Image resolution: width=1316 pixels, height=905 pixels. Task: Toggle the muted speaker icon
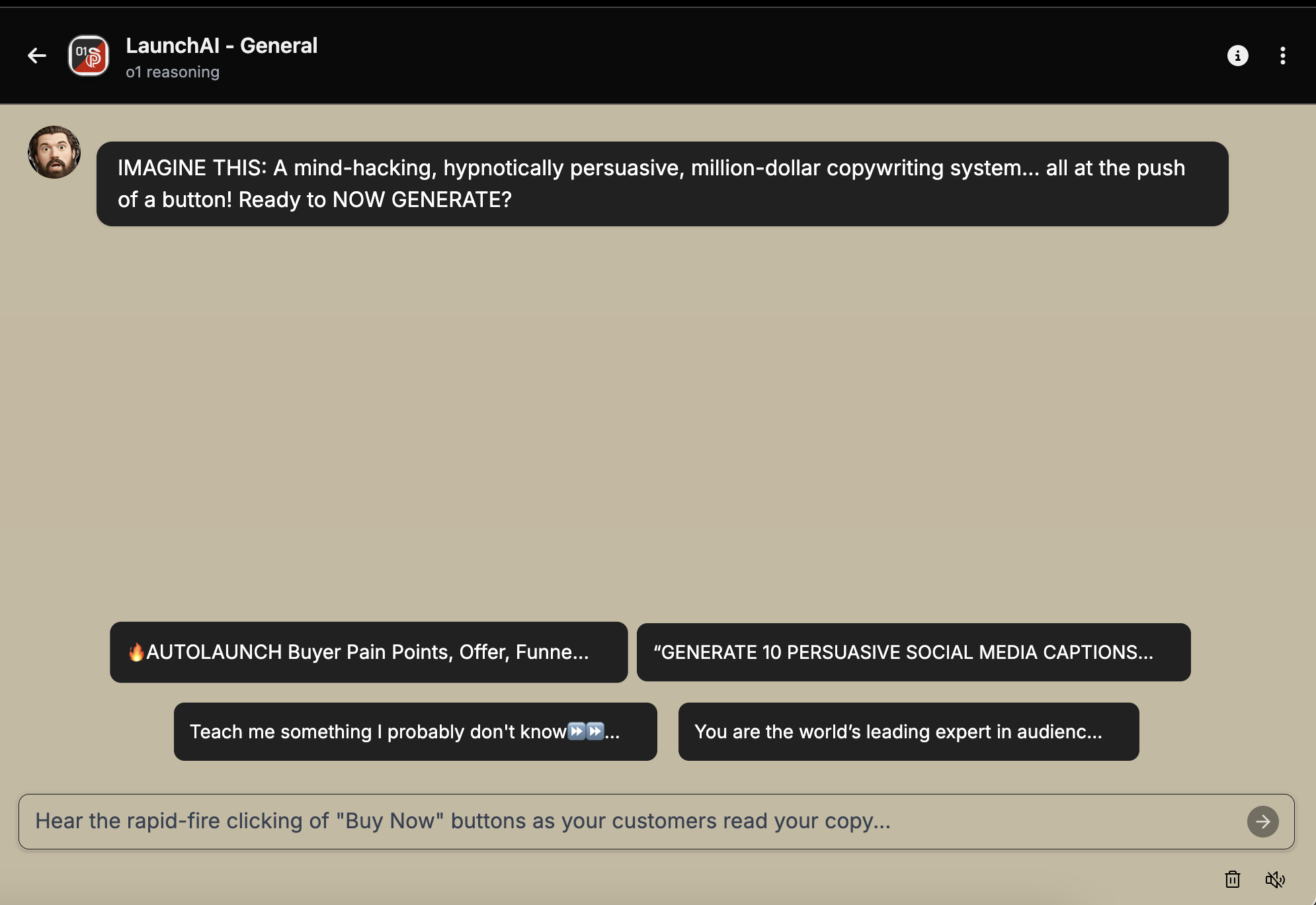click(1274, 879)
